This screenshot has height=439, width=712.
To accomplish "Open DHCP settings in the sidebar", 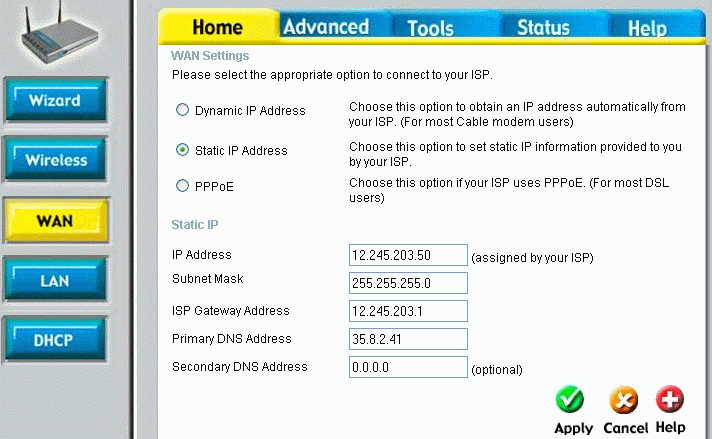I will click(x=55, y=340).
